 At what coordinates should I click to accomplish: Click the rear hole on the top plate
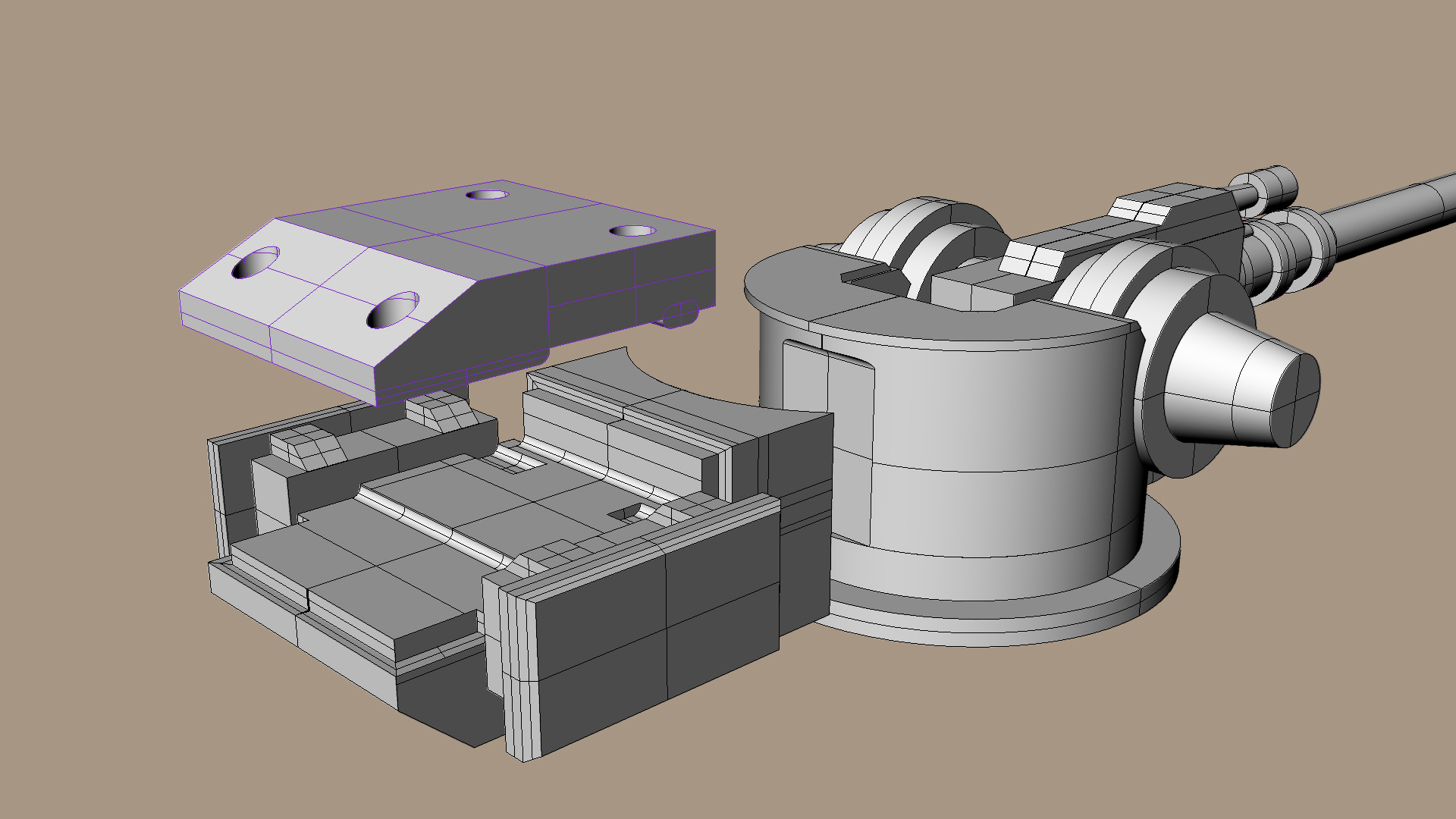486,195
